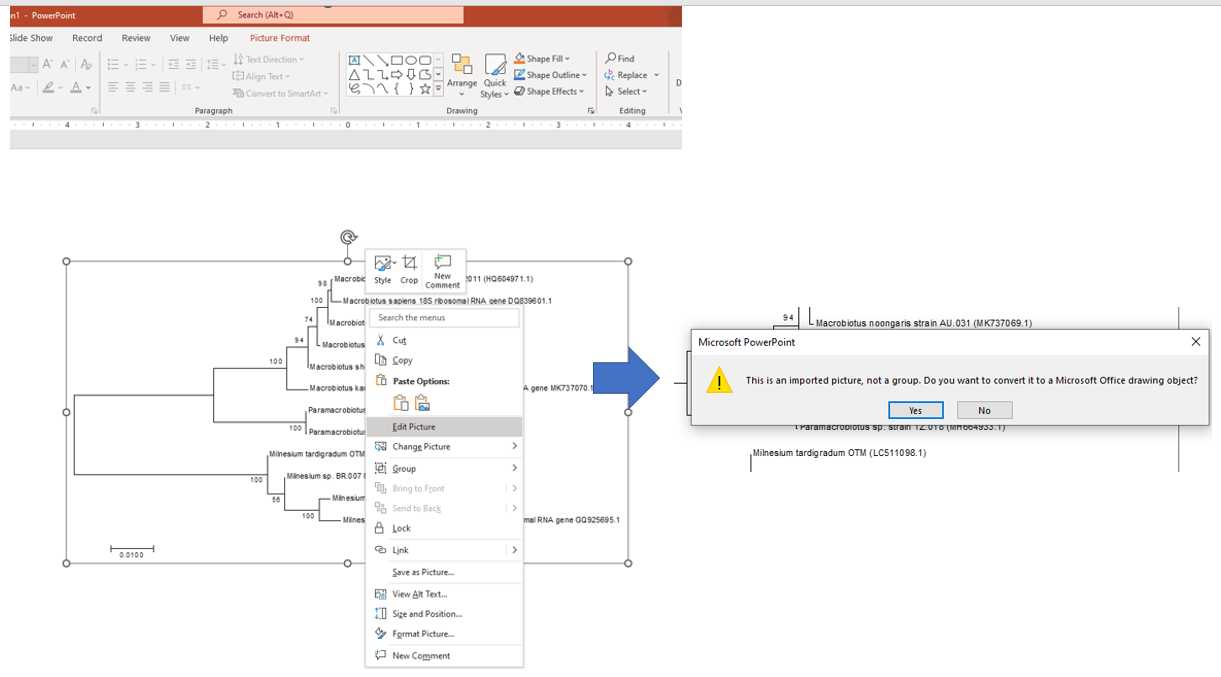Viewport: 1221px width, 677px height.
Task: Click Lock in context menu
Action: pos(444,528)
